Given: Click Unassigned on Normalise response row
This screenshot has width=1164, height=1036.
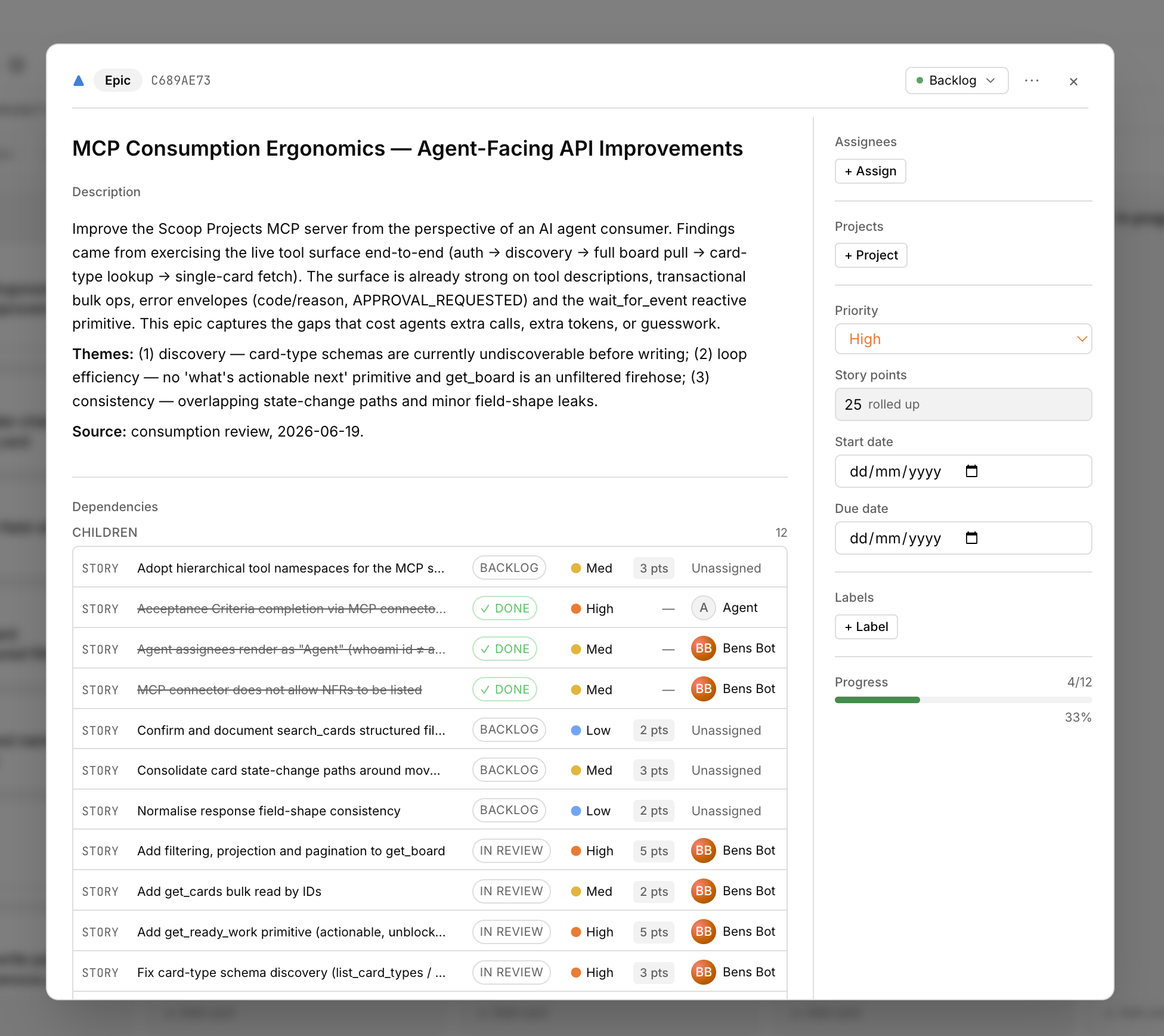Looking at the screenshot, I should [x=726, y=811].
